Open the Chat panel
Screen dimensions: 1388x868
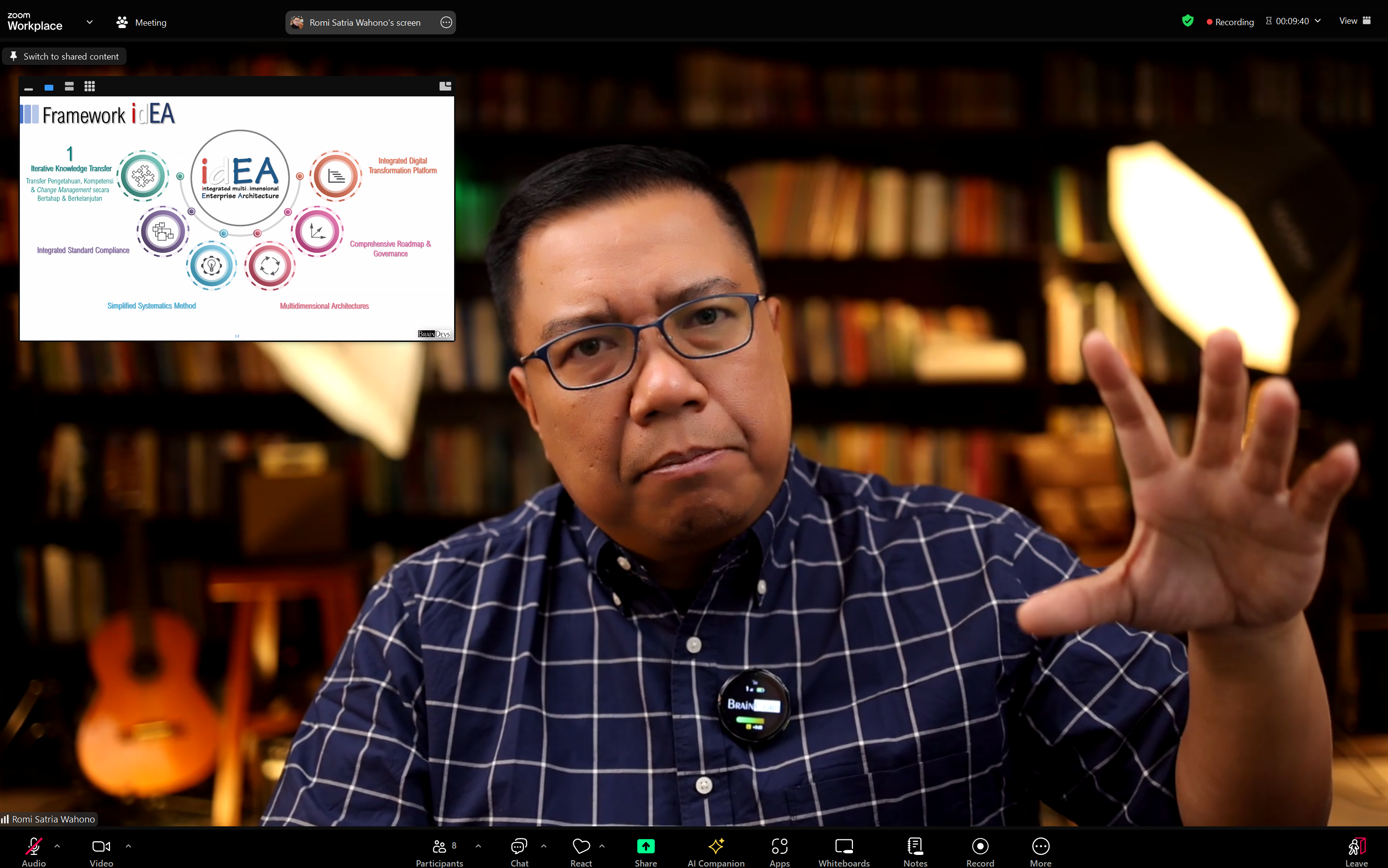519,852
